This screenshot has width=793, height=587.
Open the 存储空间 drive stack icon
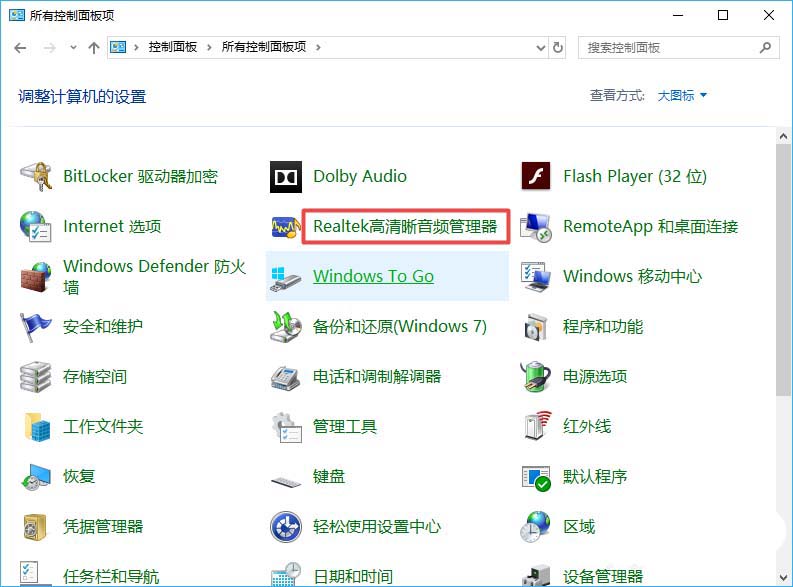pos(35,377)
